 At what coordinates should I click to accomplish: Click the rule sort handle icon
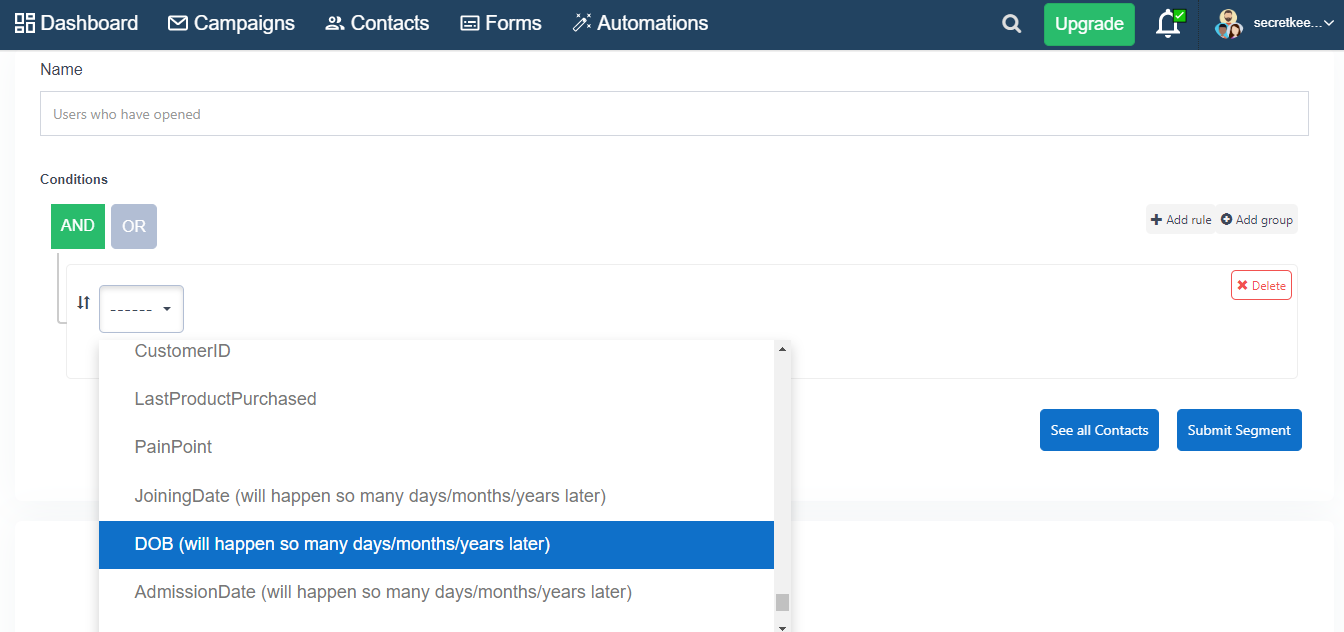84,302
